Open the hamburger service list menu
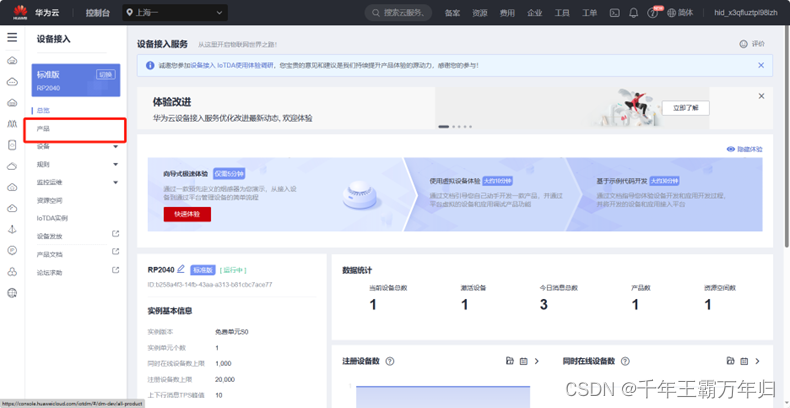This screenshot has height=408, width=790. tap(12, 37)
